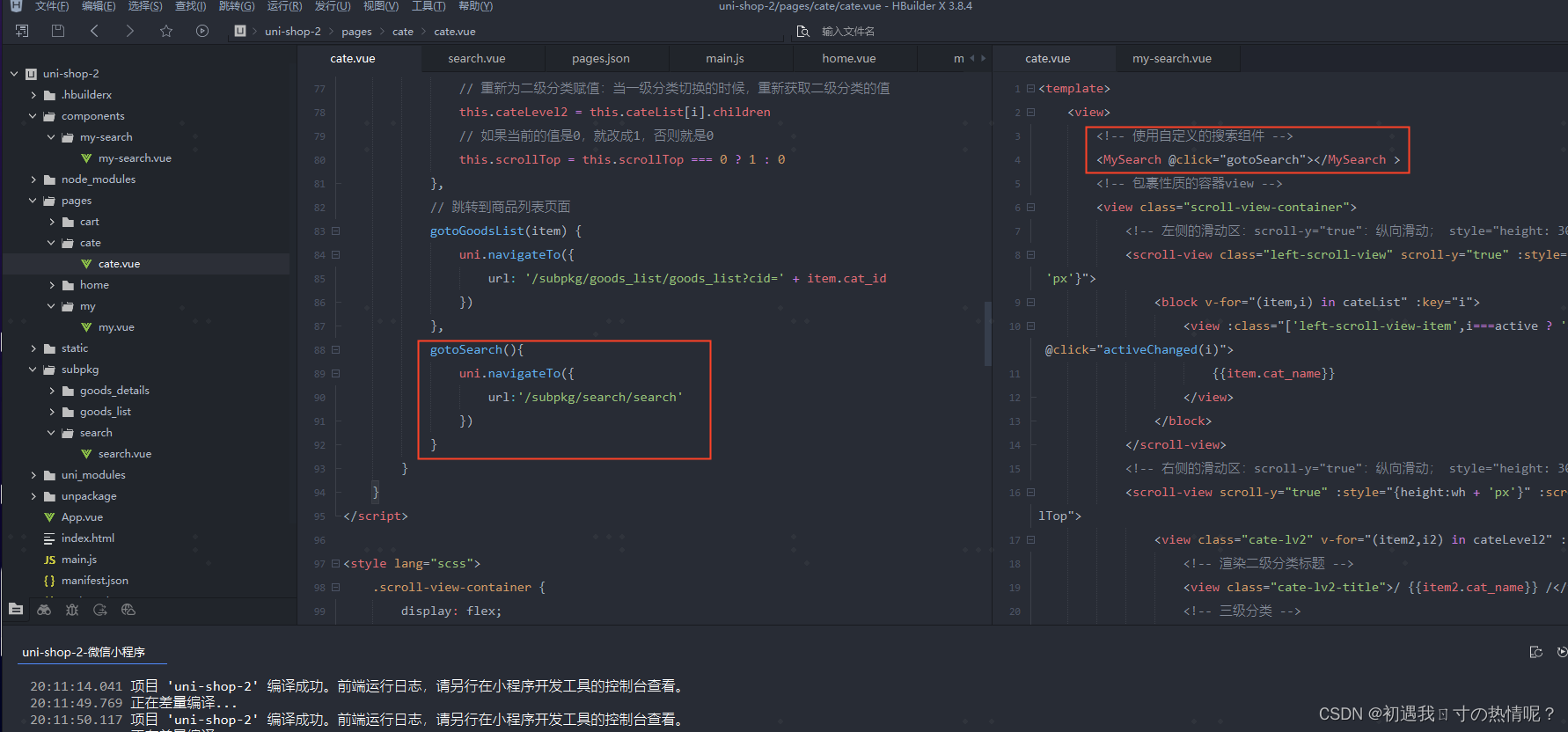Open App.vue in the file tree
The image size is (1568, 732).
(82, 517)
